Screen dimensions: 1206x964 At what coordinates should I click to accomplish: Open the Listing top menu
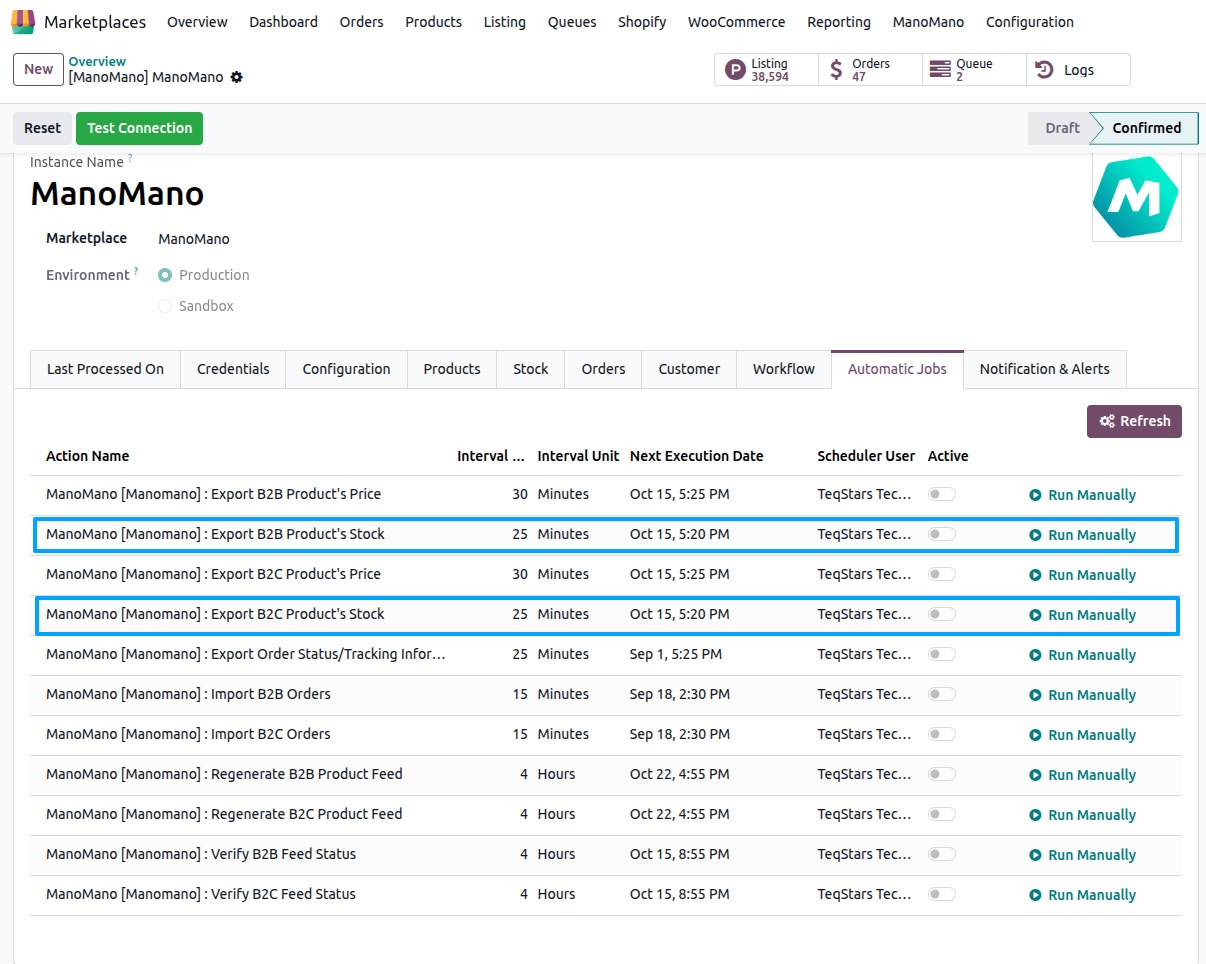(x=504, y=22)
